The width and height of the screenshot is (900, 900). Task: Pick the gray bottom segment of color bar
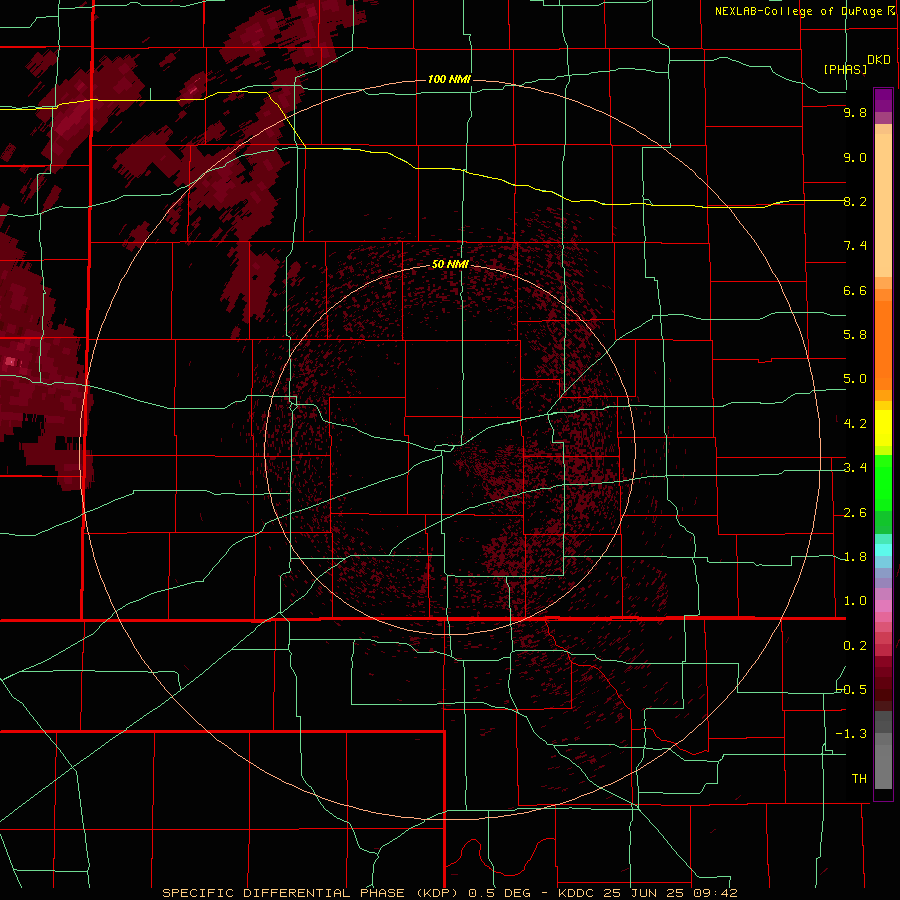883,766
